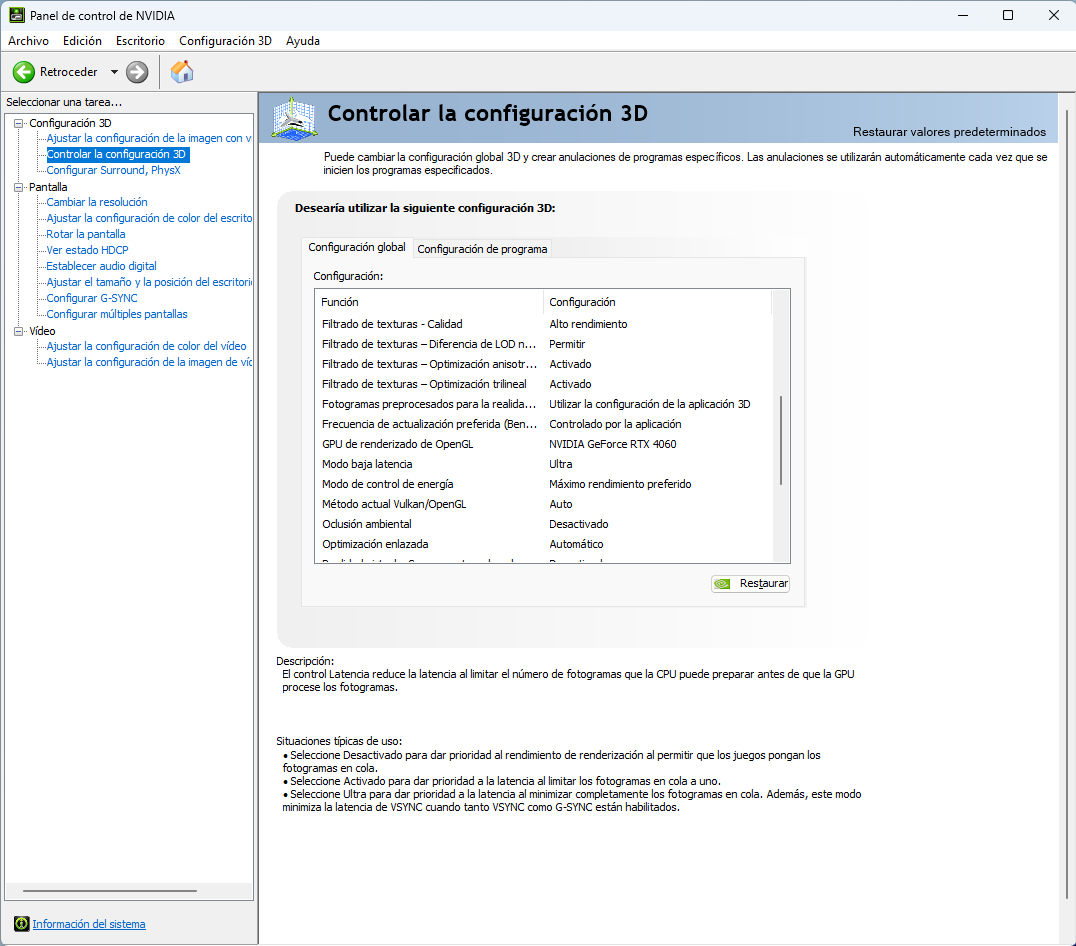The width and height of the screenshot is (1076, 946).
Task: Open Configurar G-SYNC
Action: [x=92, y=298]
